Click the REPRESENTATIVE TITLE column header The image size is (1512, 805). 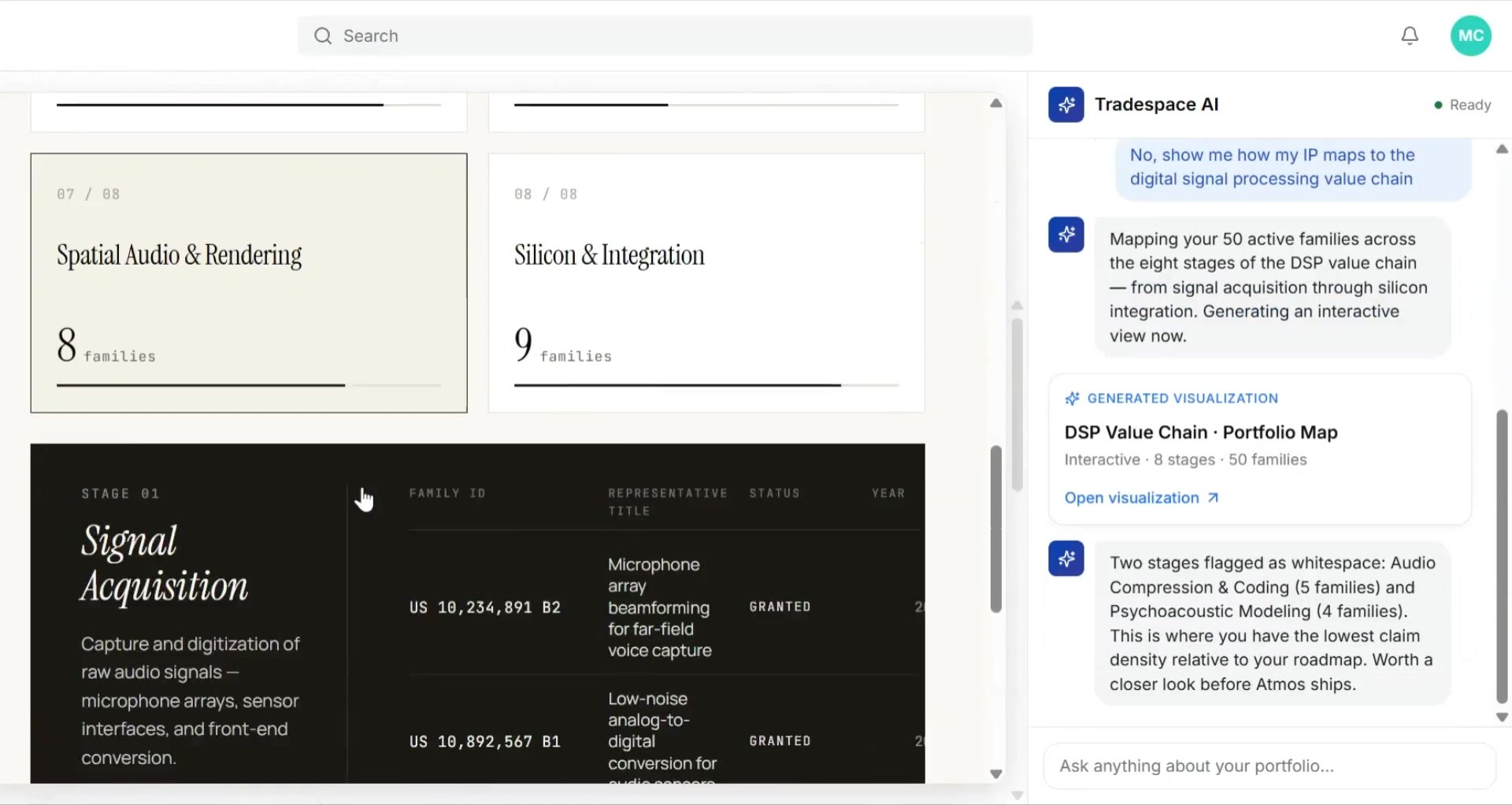point(668,502)
